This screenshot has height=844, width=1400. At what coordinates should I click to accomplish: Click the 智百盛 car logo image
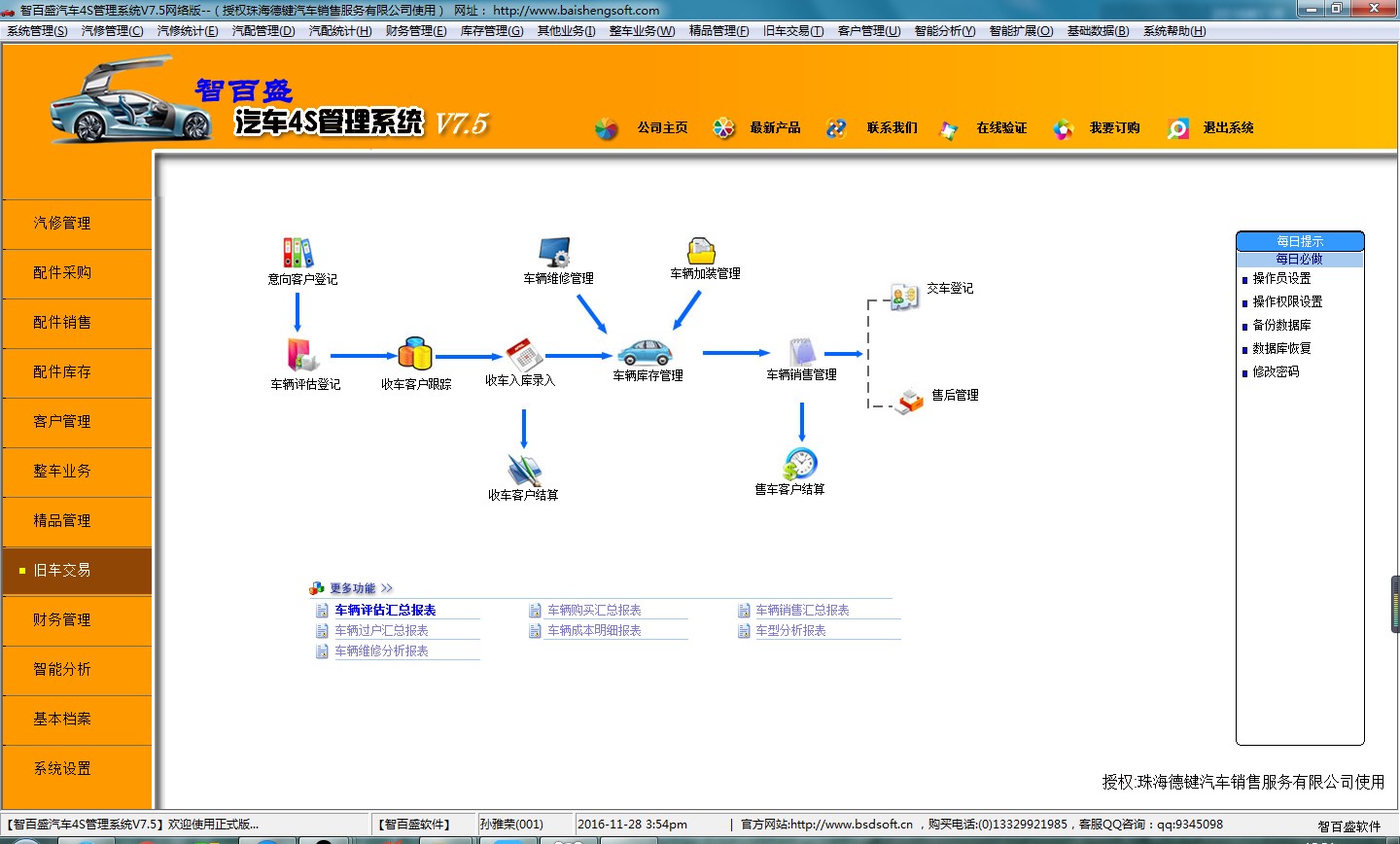[x=129, y=102]
